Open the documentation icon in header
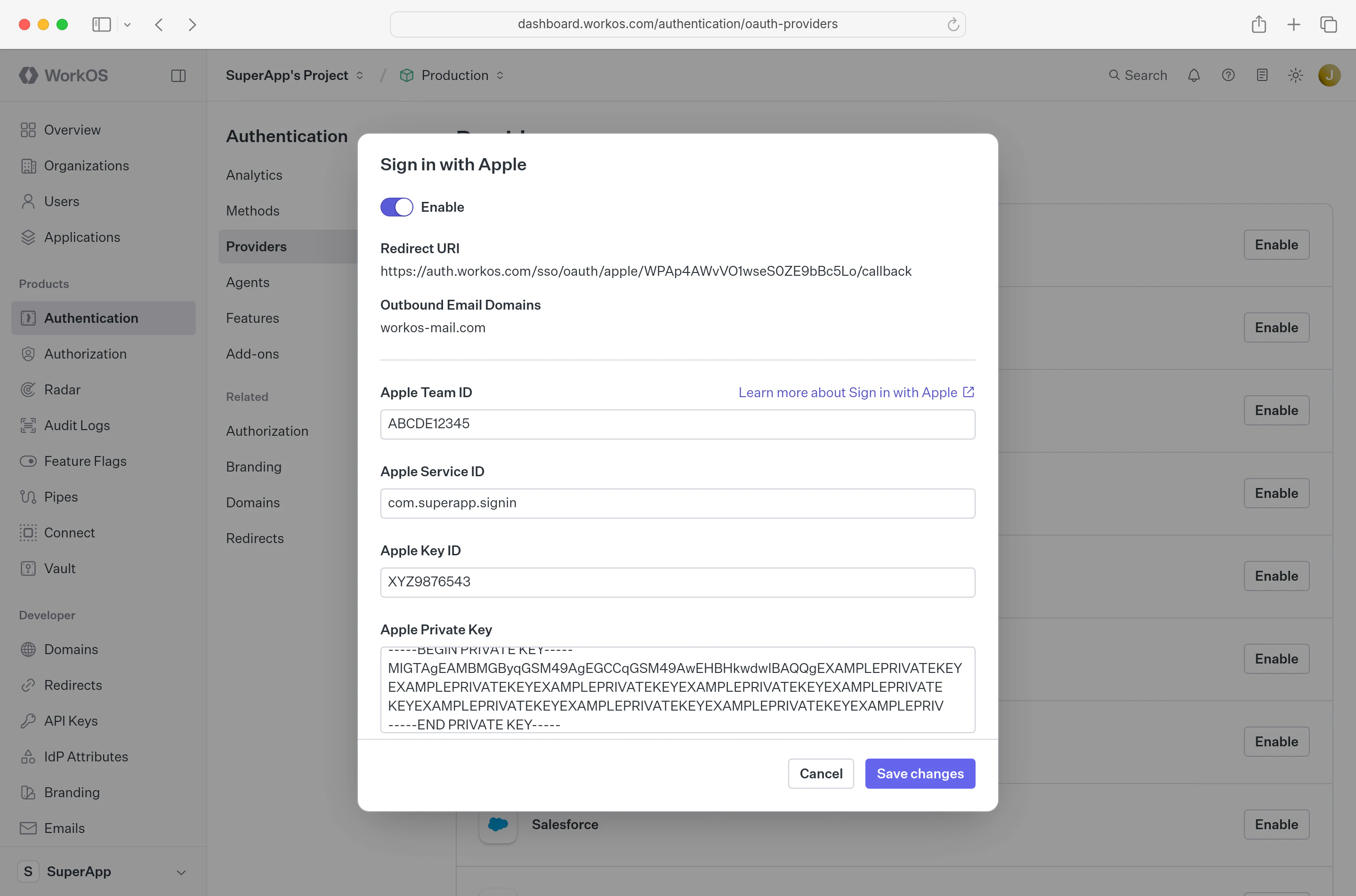The width and height of the screenshot is (1356, 896). (x=1262, y=75)
